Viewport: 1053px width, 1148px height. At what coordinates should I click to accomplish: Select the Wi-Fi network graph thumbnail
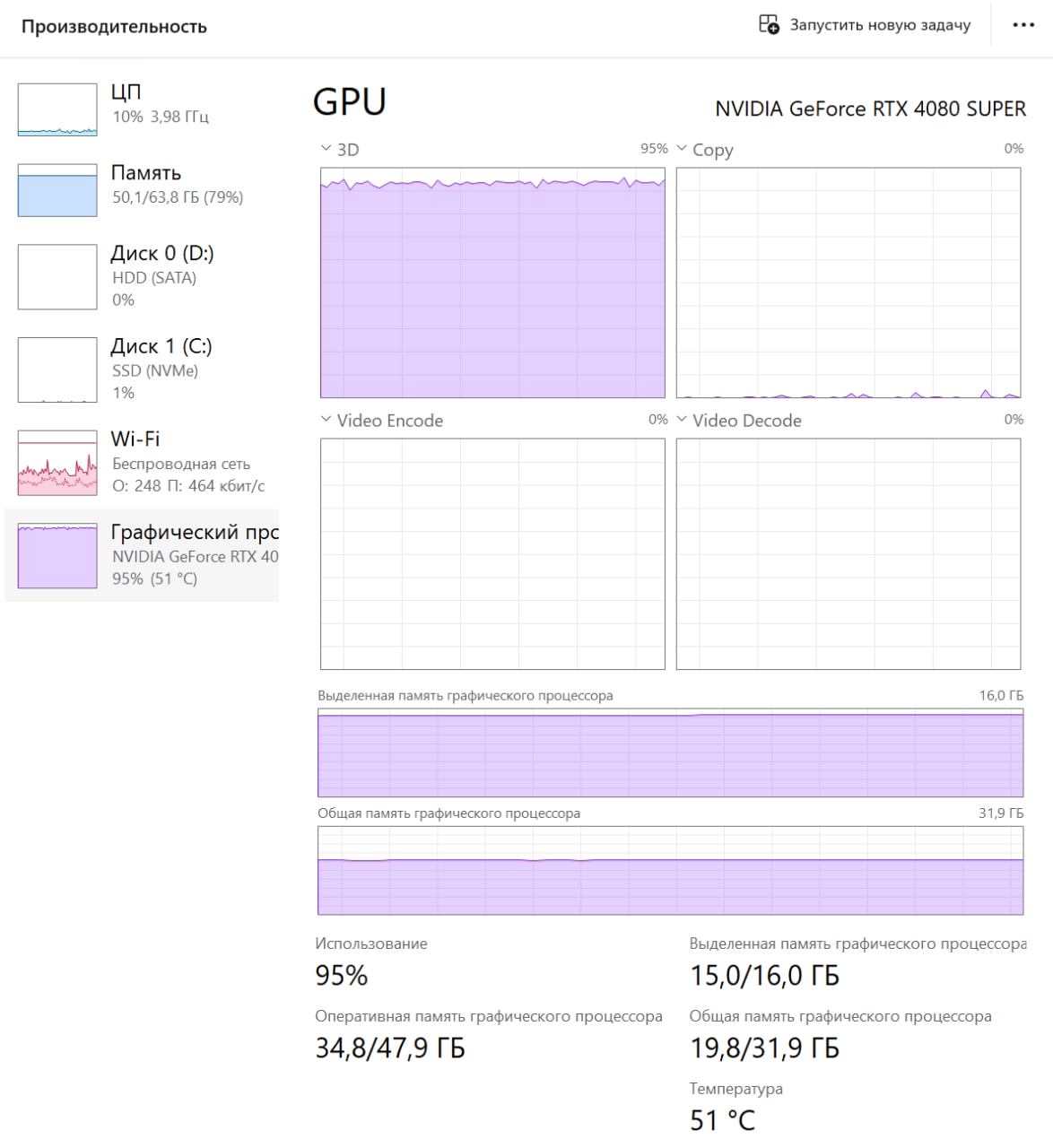click(57, 463)
